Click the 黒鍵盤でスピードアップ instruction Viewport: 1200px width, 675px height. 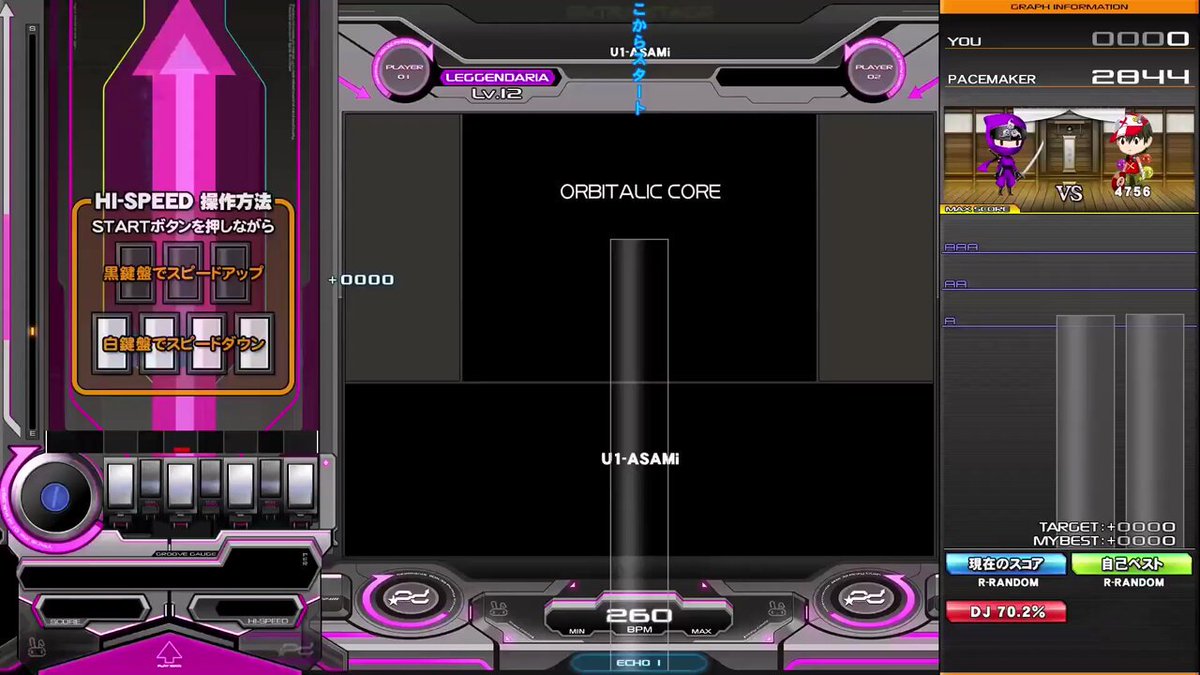183,273
